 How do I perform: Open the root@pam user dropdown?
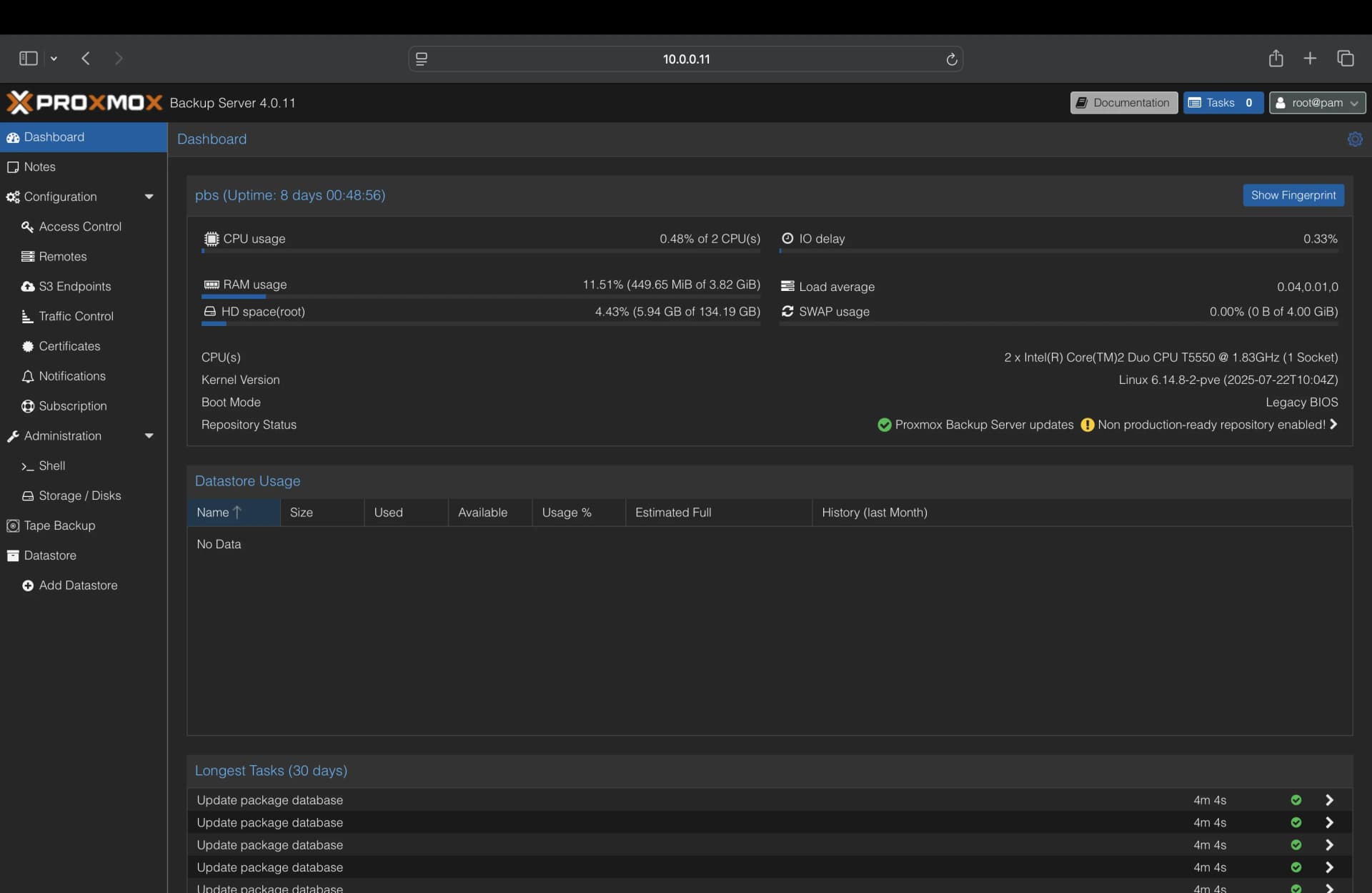(1317, 102)
